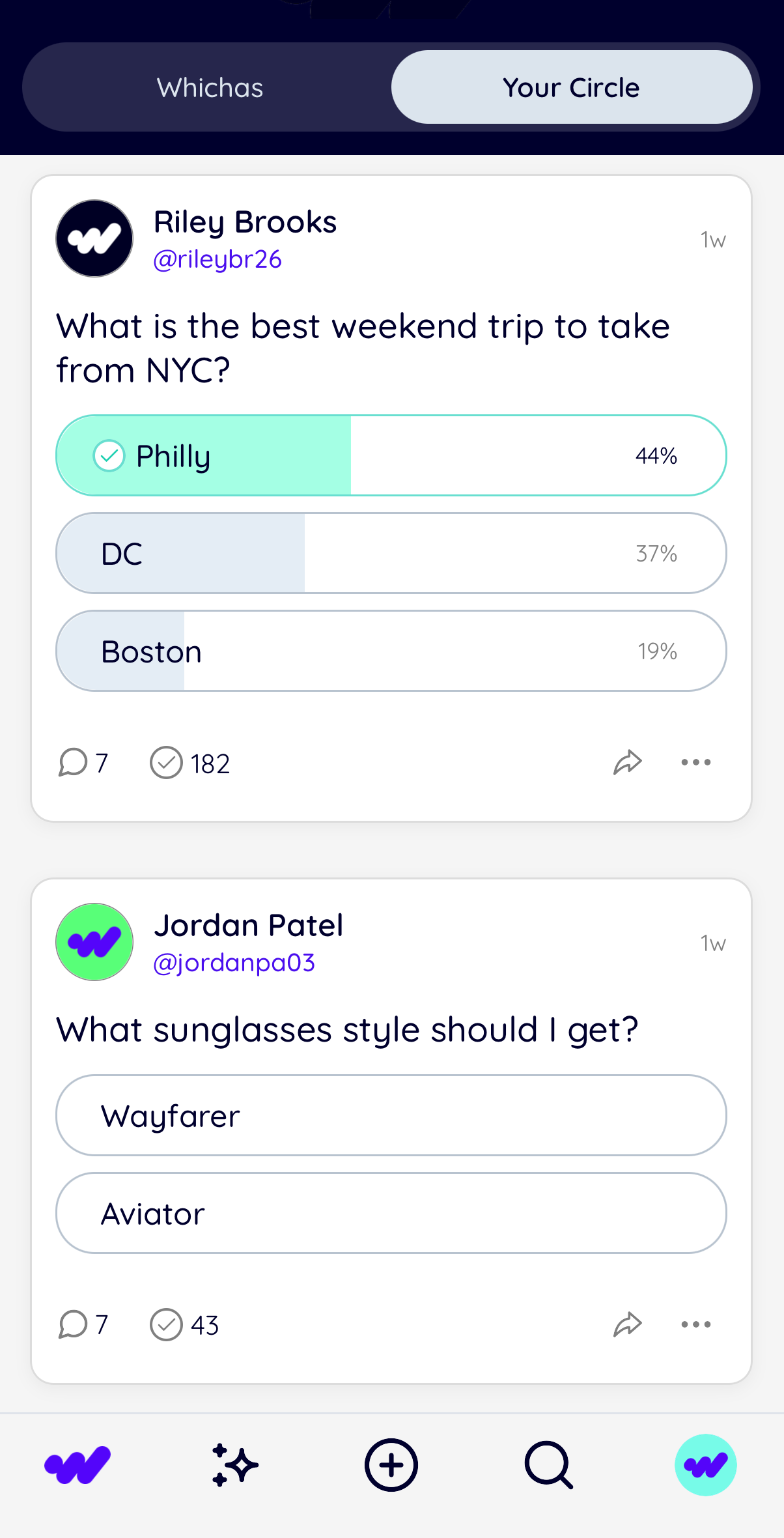Share Riley Brooks' poll

coord(628,762)
